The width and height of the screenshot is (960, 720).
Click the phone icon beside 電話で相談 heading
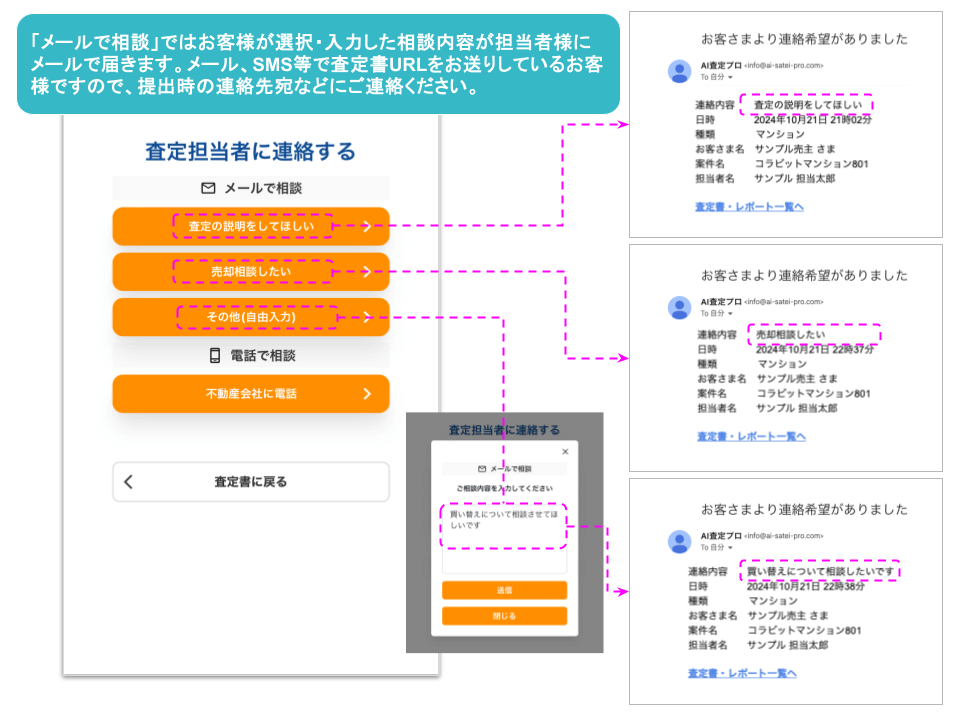(x=214, y=355)
